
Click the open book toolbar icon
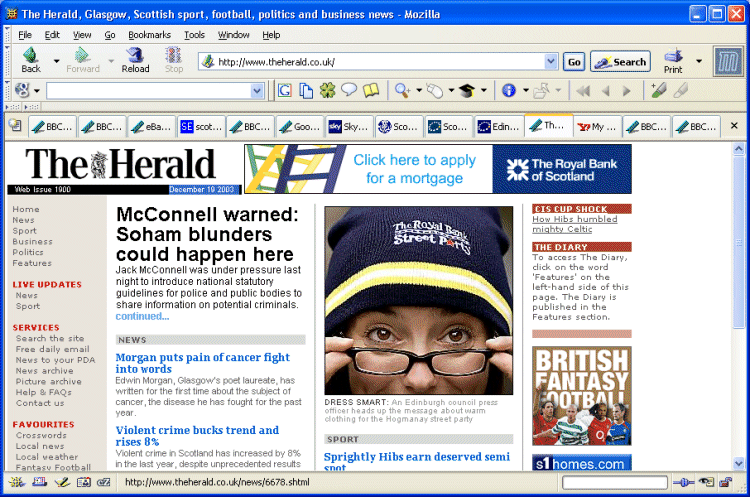[371, 90]
